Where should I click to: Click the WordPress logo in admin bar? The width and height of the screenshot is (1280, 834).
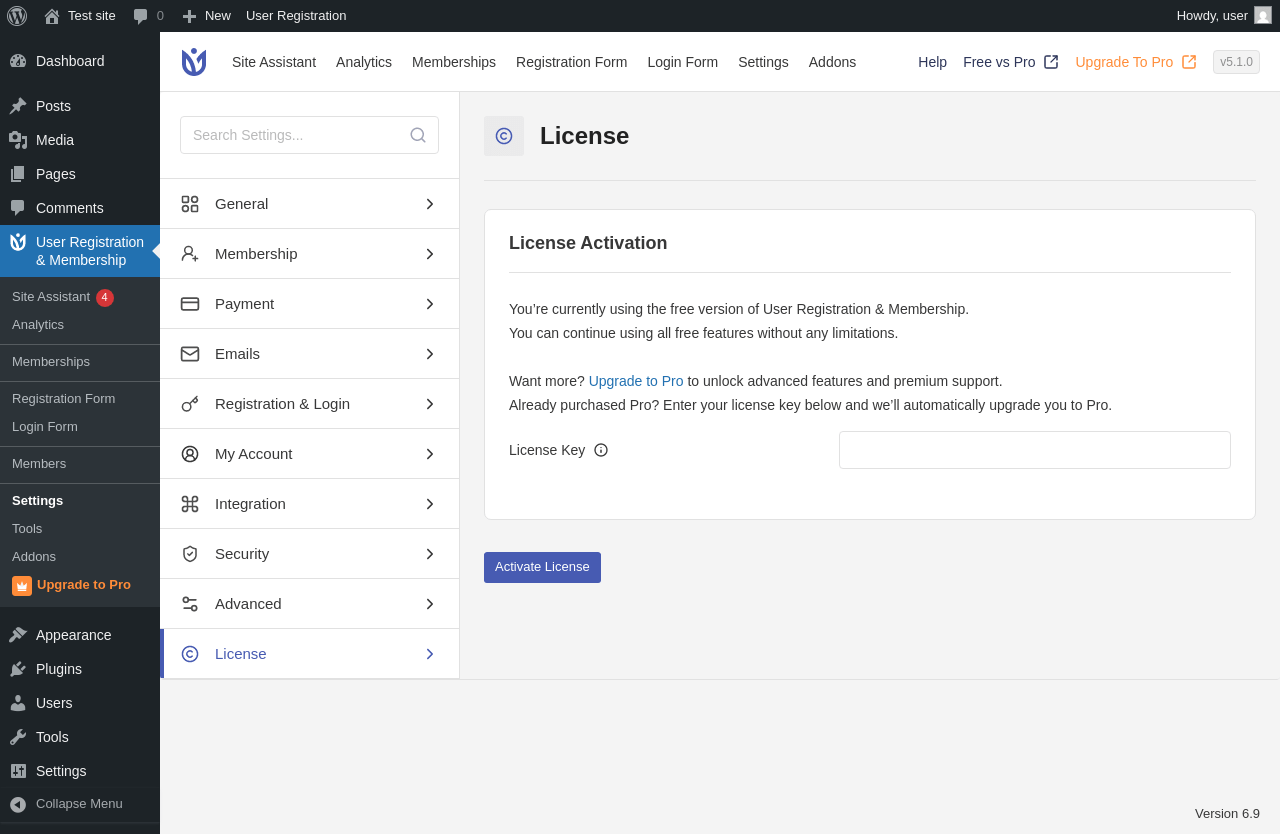coord(17,16)
